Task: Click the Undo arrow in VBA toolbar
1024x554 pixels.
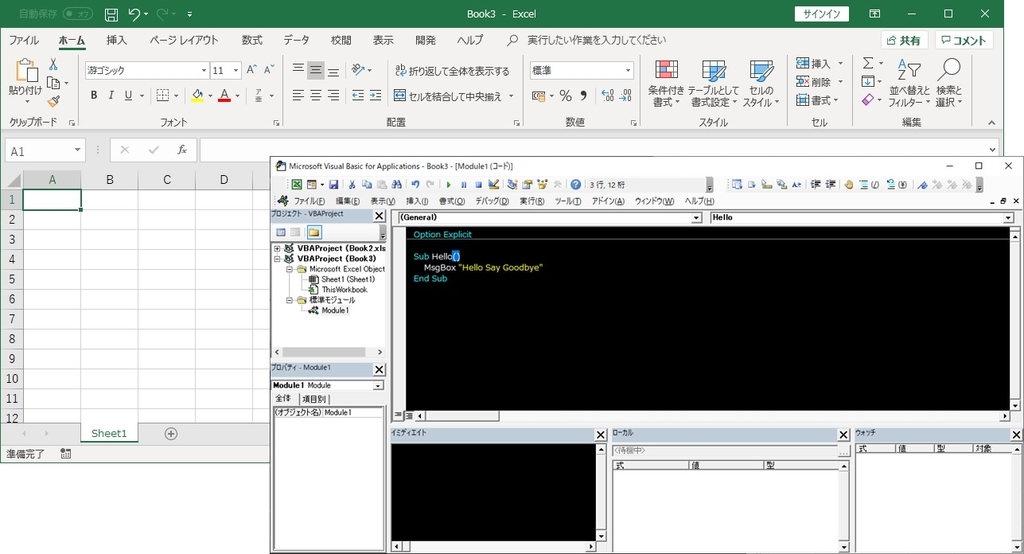Action: [415, 185]
